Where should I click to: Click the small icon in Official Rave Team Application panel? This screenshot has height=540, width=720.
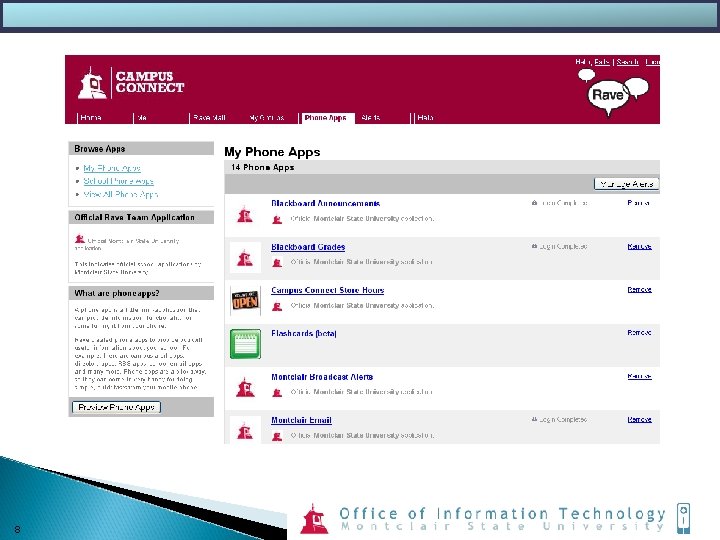(80, 239)
